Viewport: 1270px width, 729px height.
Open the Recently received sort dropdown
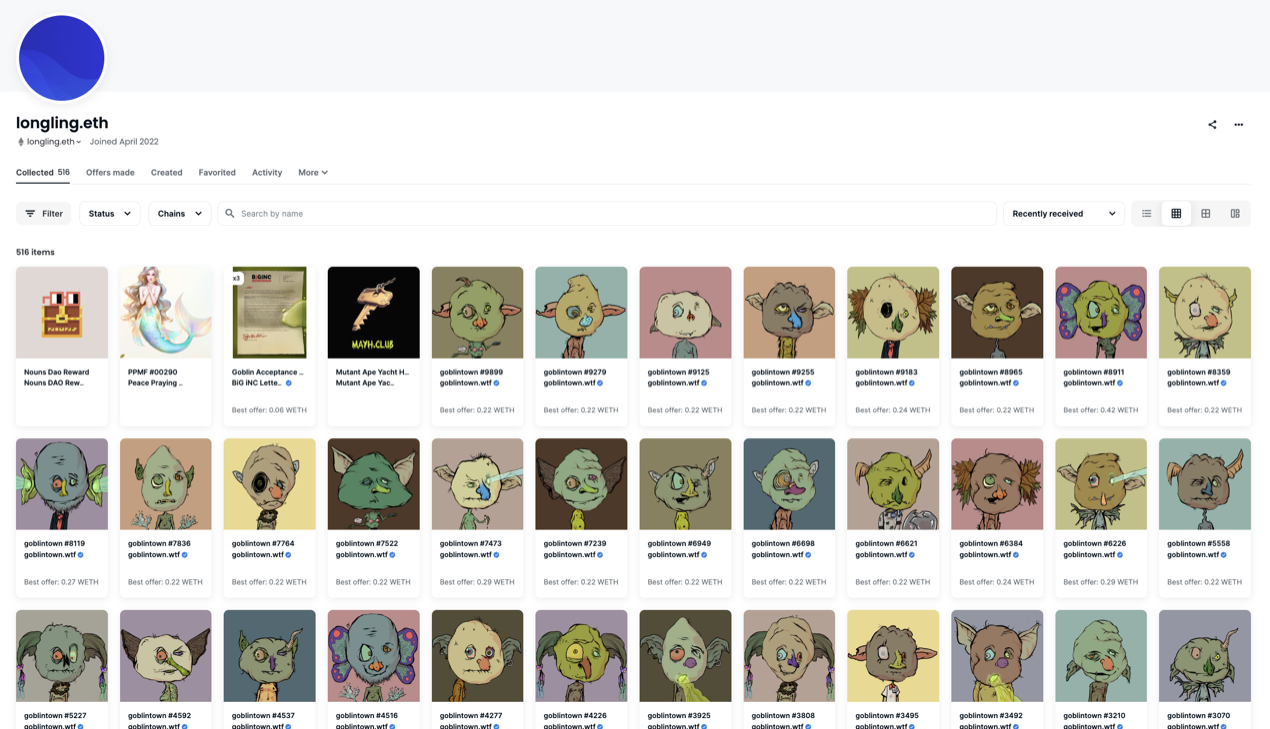click(1063, 214)
